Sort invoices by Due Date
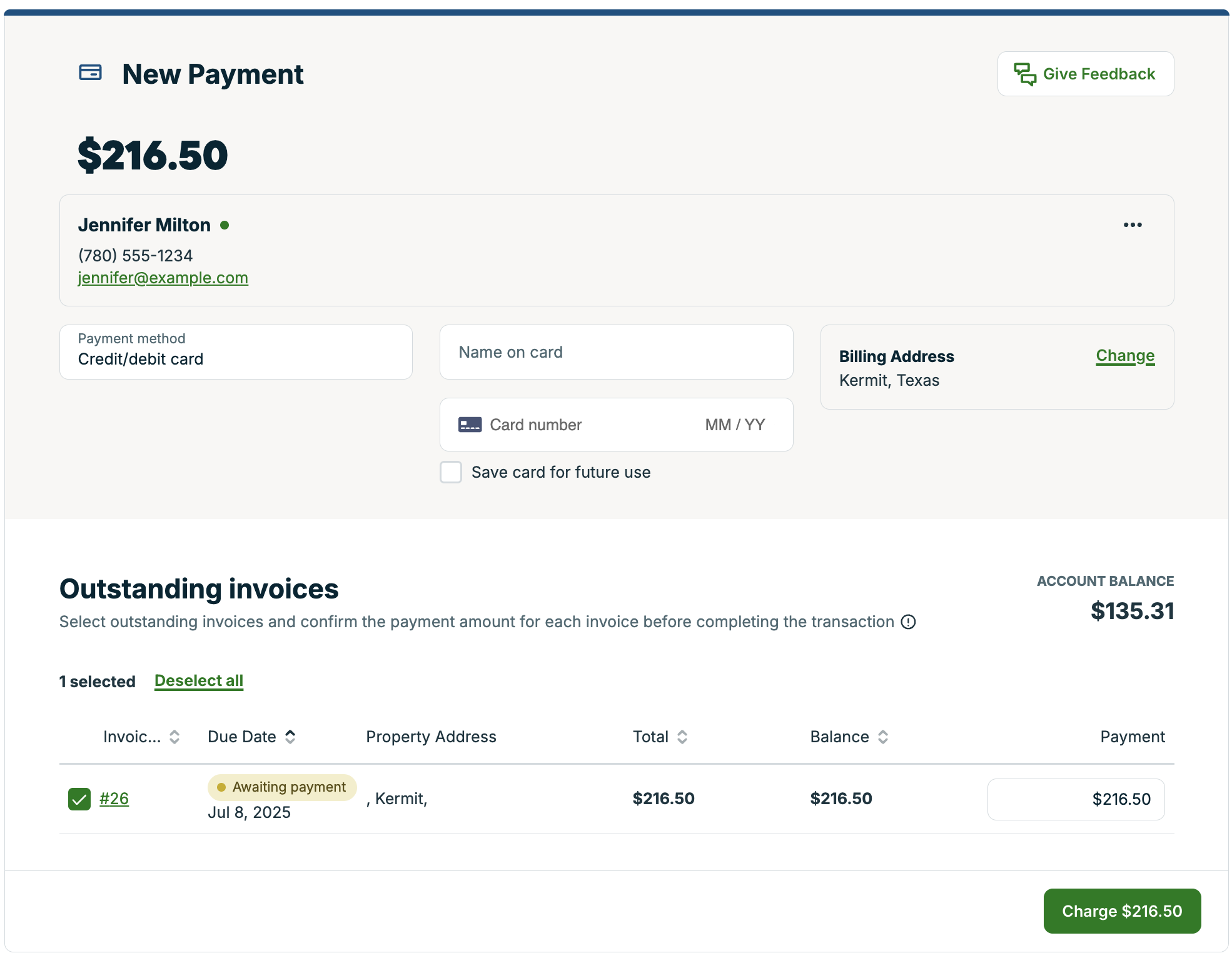 point(290,737)
